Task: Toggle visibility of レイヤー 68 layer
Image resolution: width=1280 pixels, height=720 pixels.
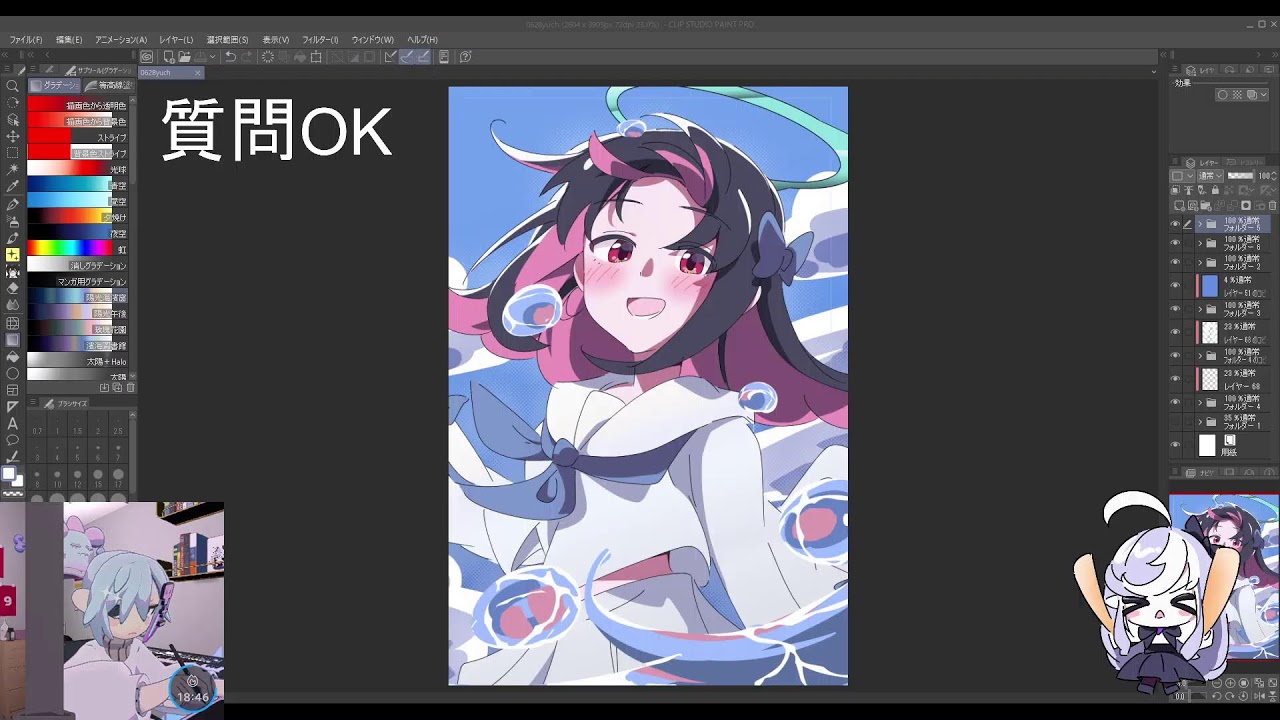Action: click(x=1175, y=379)
